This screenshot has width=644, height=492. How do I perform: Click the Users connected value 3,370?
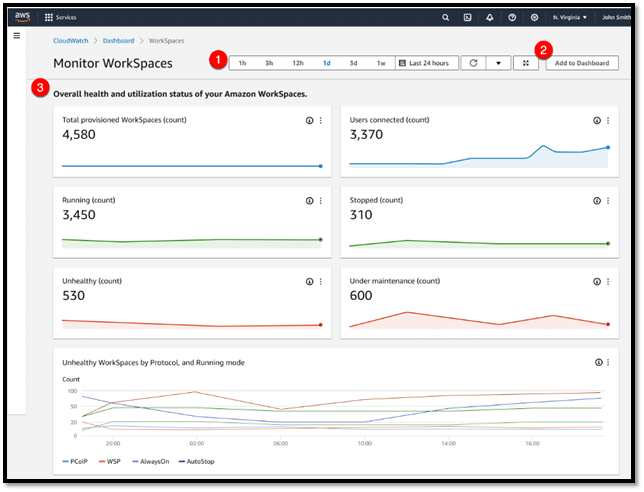tap(366, 135)
